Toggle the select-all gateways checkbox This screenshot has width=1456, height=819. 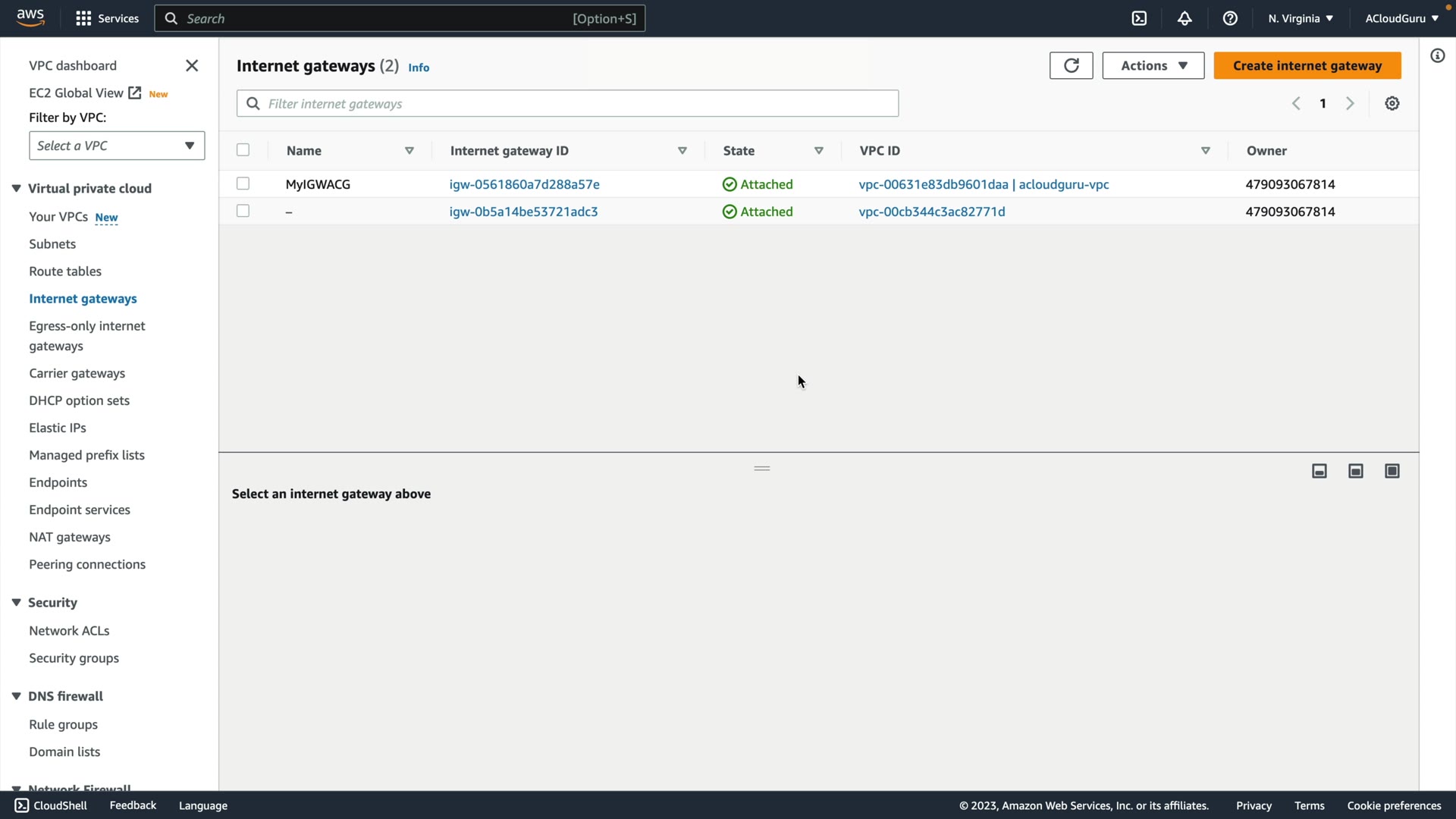pos(243,150)
